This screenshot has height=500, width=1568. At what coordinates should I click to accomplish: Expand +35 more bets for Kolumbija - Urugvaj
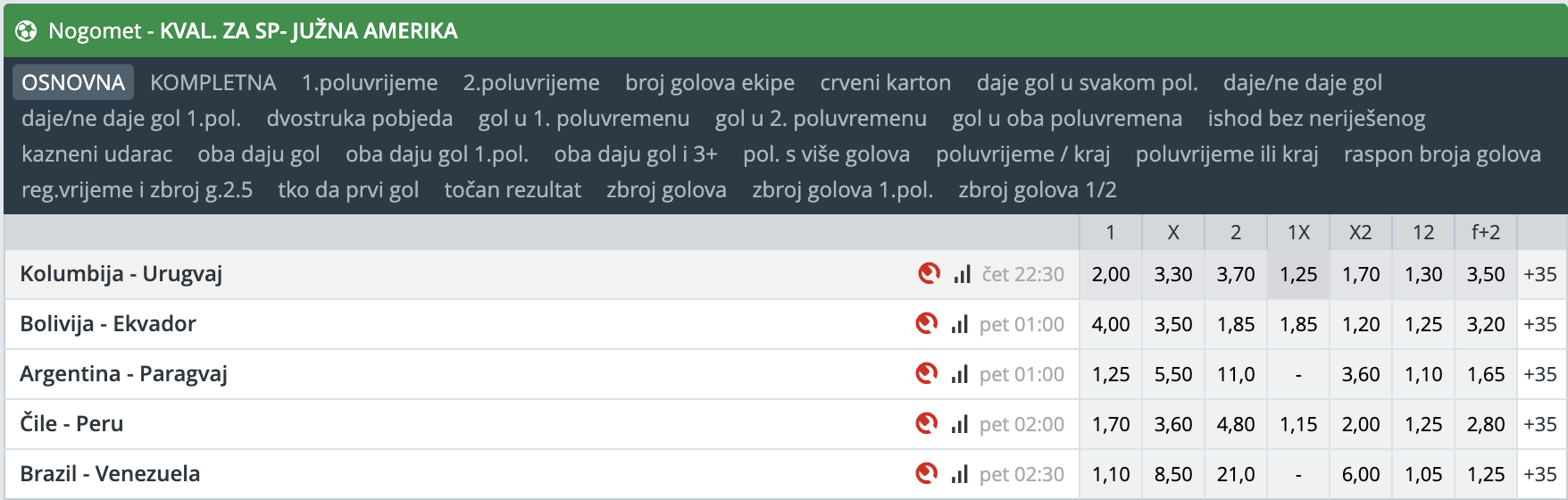coord(1540,274)
